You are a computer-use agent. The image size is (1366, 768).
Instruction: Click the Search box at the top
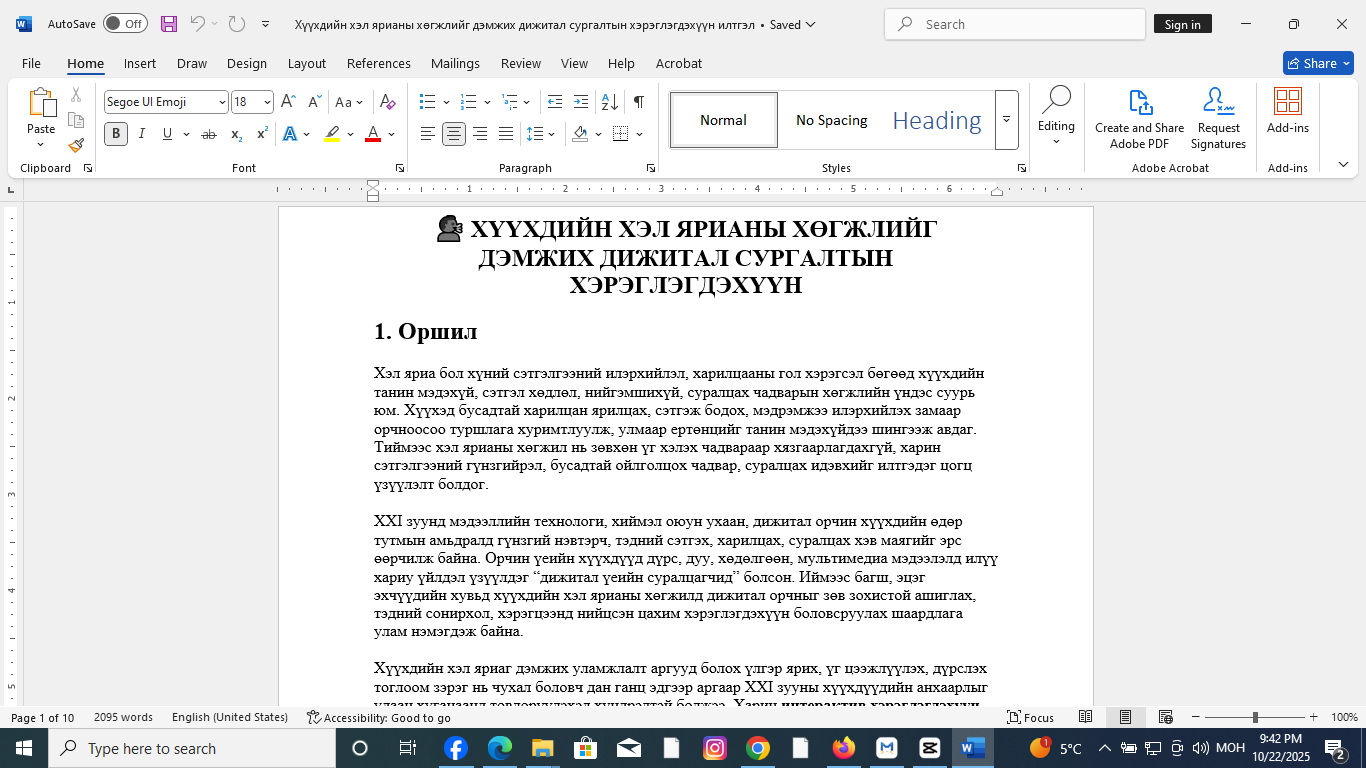tap(1013, 24)
